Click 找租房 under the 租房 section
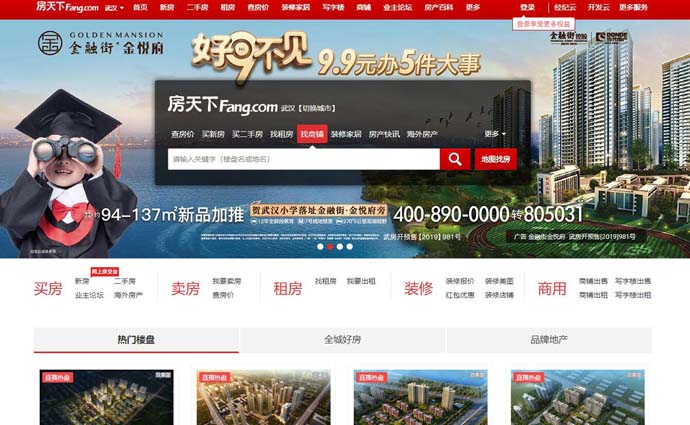Image resolution: width=690 pixels, height=425 pixels. click(326, 281)
